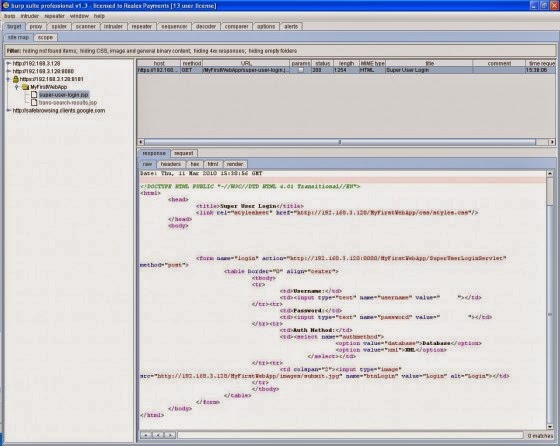Click the Filter bar to edit filters
The width and height of the screenshot is (560, 446).
(280, 51)
